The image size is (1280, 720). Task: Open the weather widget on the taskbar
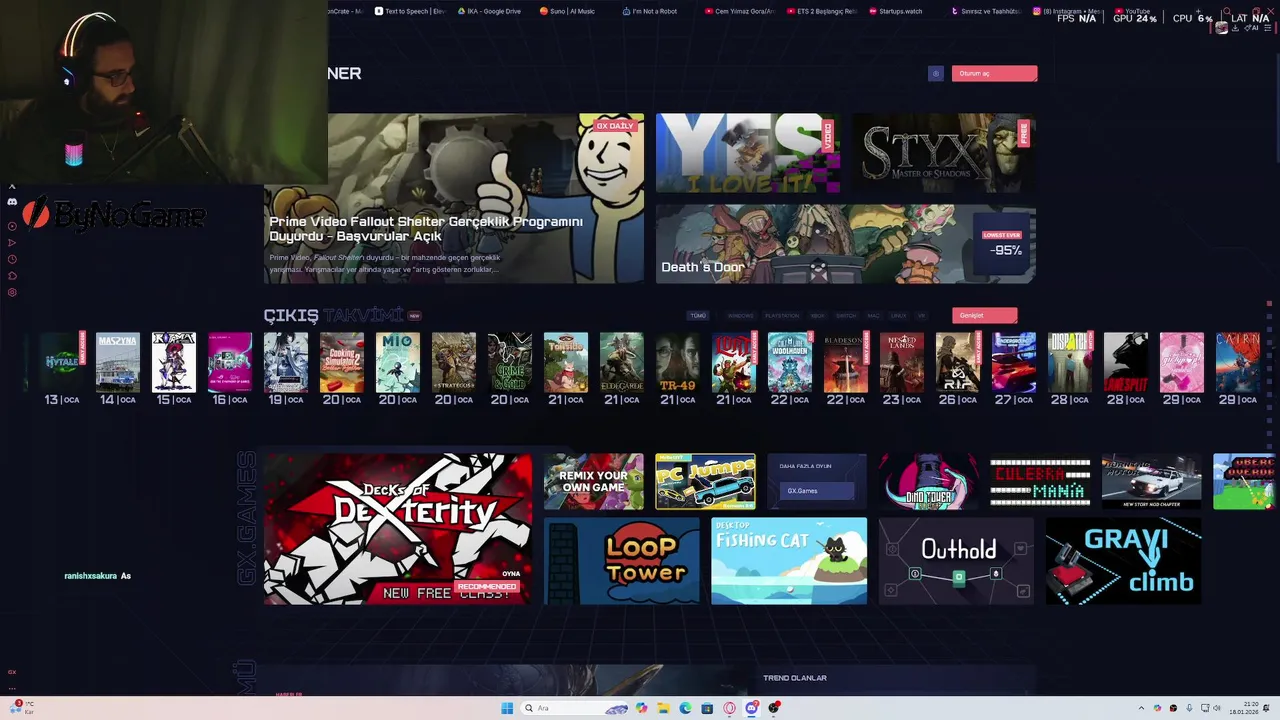20,708
